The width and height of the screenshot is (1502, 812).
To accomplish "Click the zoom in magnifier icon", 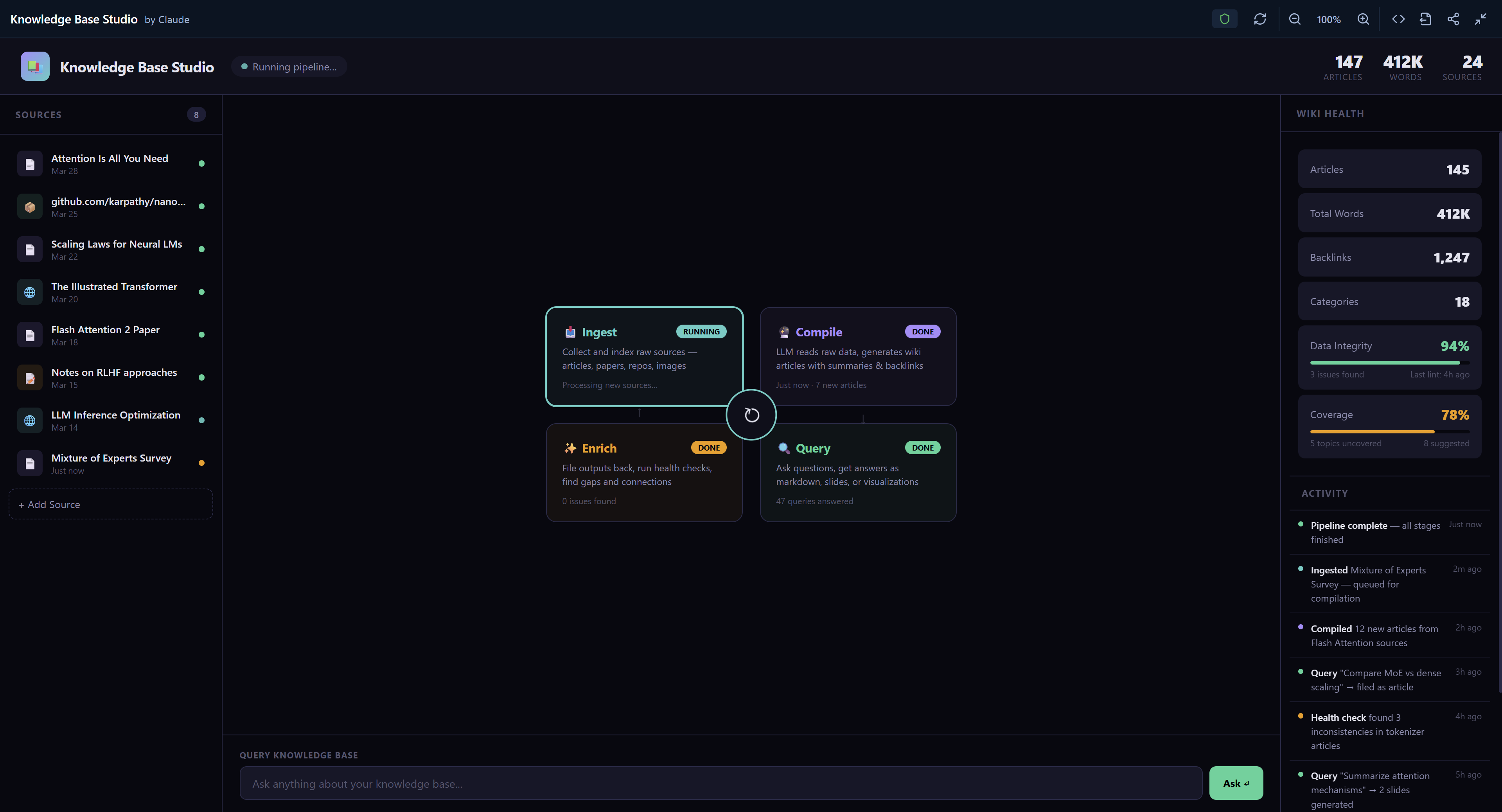I will [1363, 19].
